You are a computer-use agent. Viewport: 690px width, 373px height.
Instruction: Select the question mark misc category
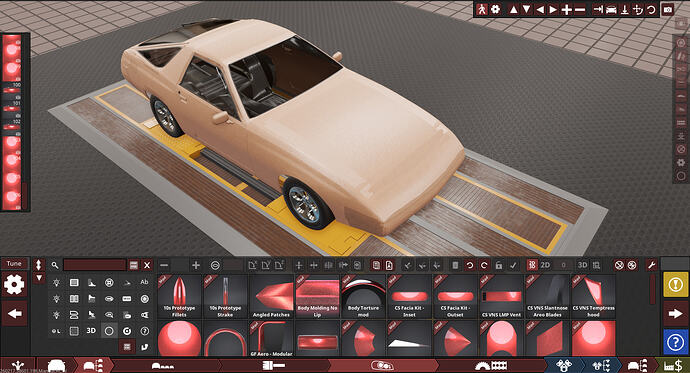pos(144,331)
